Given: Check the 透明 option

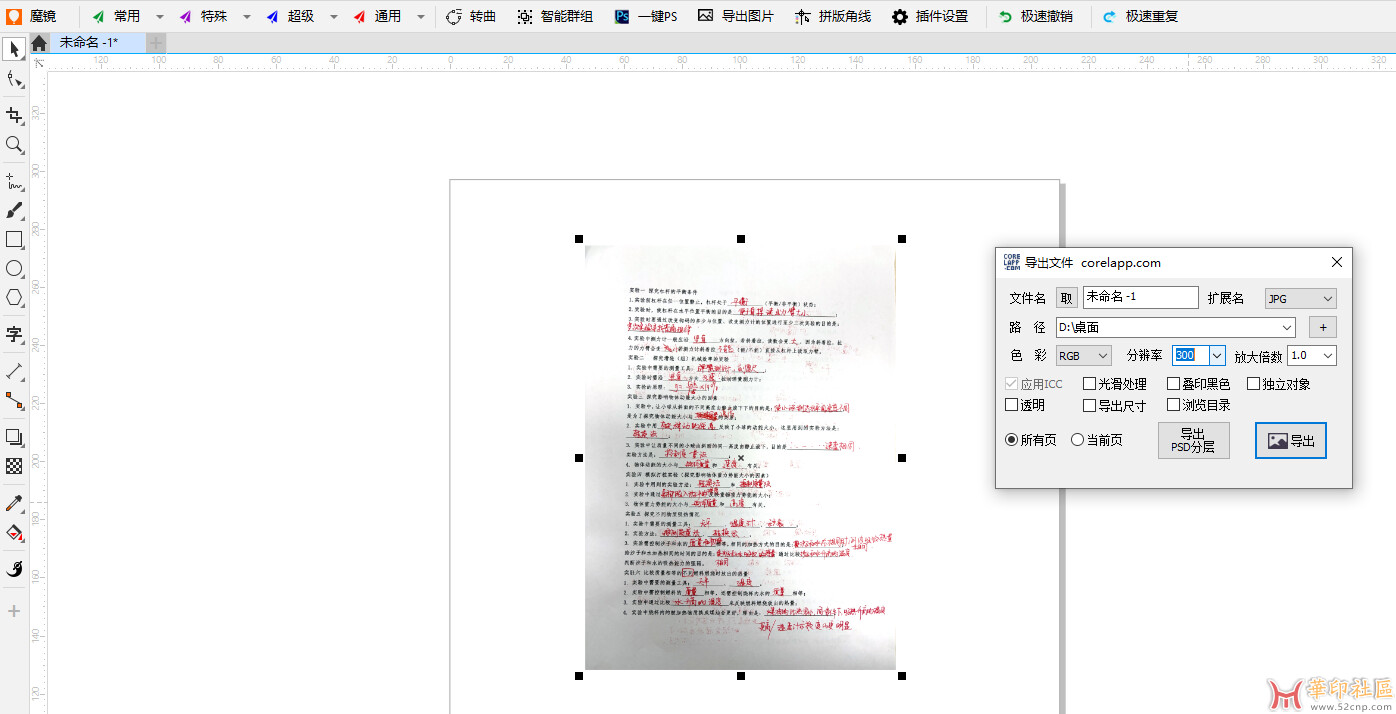Looking at the screenshot, I should point(1011,405).
